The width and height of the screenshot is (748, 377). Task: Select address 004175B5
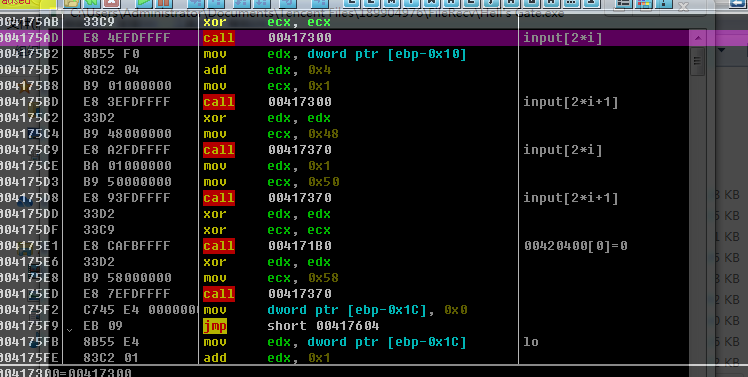pos(29,70)
